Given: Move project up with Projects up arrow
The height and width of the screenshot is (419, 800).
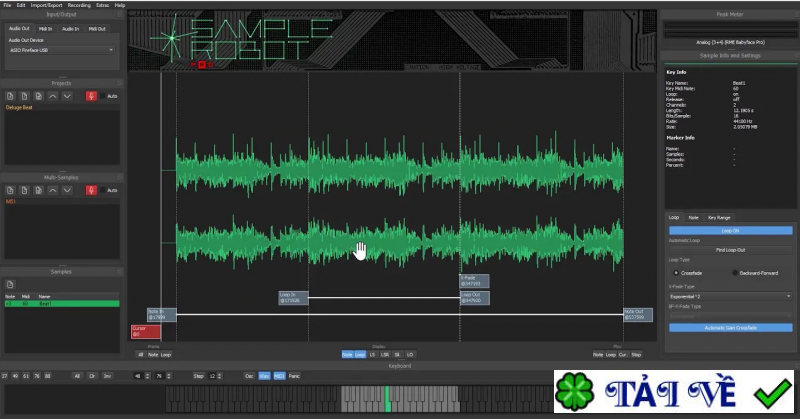Looking at the screenshot, I should (x=53, y=96).
